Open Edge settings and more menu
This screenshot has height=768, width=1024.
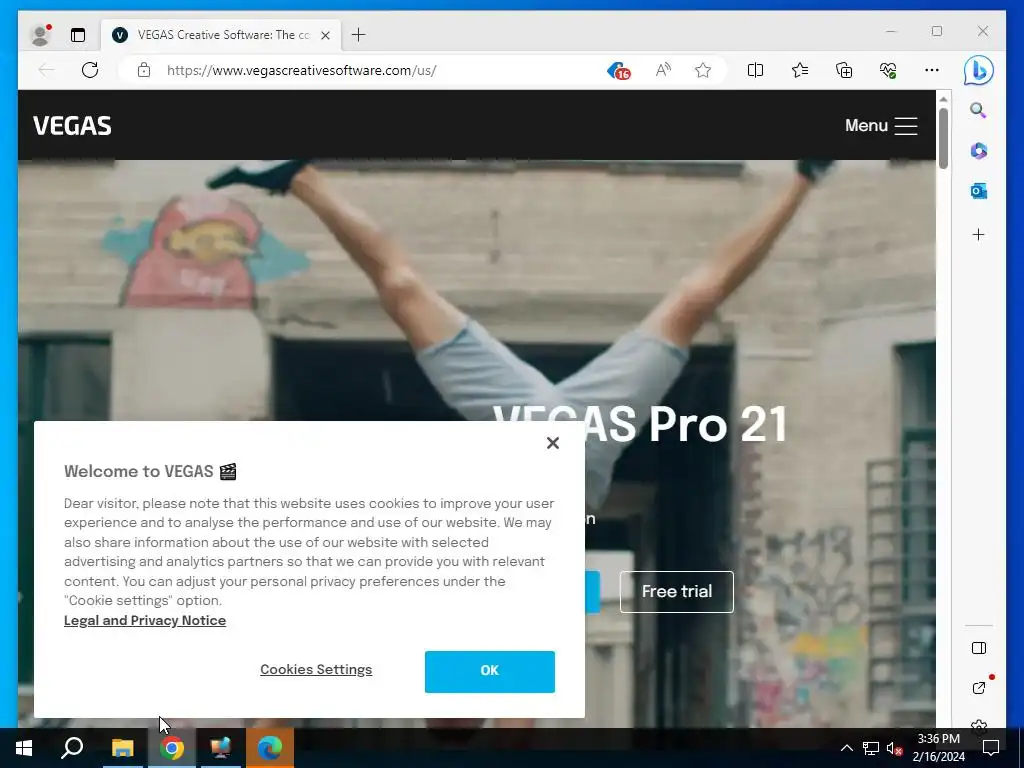coord(932,71)
